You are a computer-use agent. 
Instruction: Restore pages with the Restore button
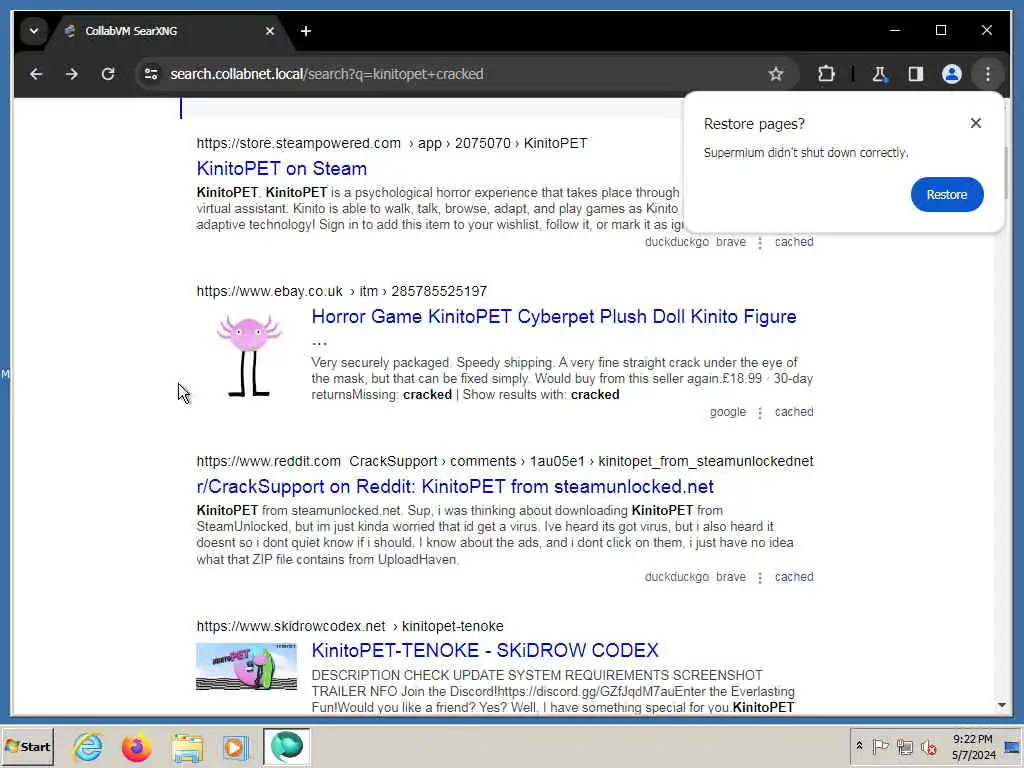point(946,194)
